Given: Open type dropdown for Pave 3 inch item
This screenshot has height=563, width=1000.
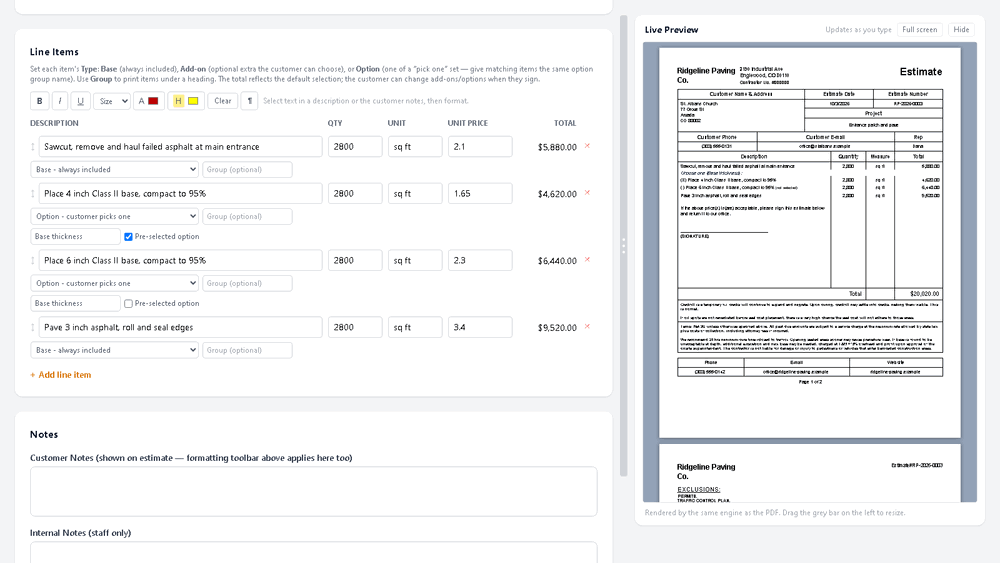Looking at the screenshot, I should pyautogui.click(x=115, y=350).
